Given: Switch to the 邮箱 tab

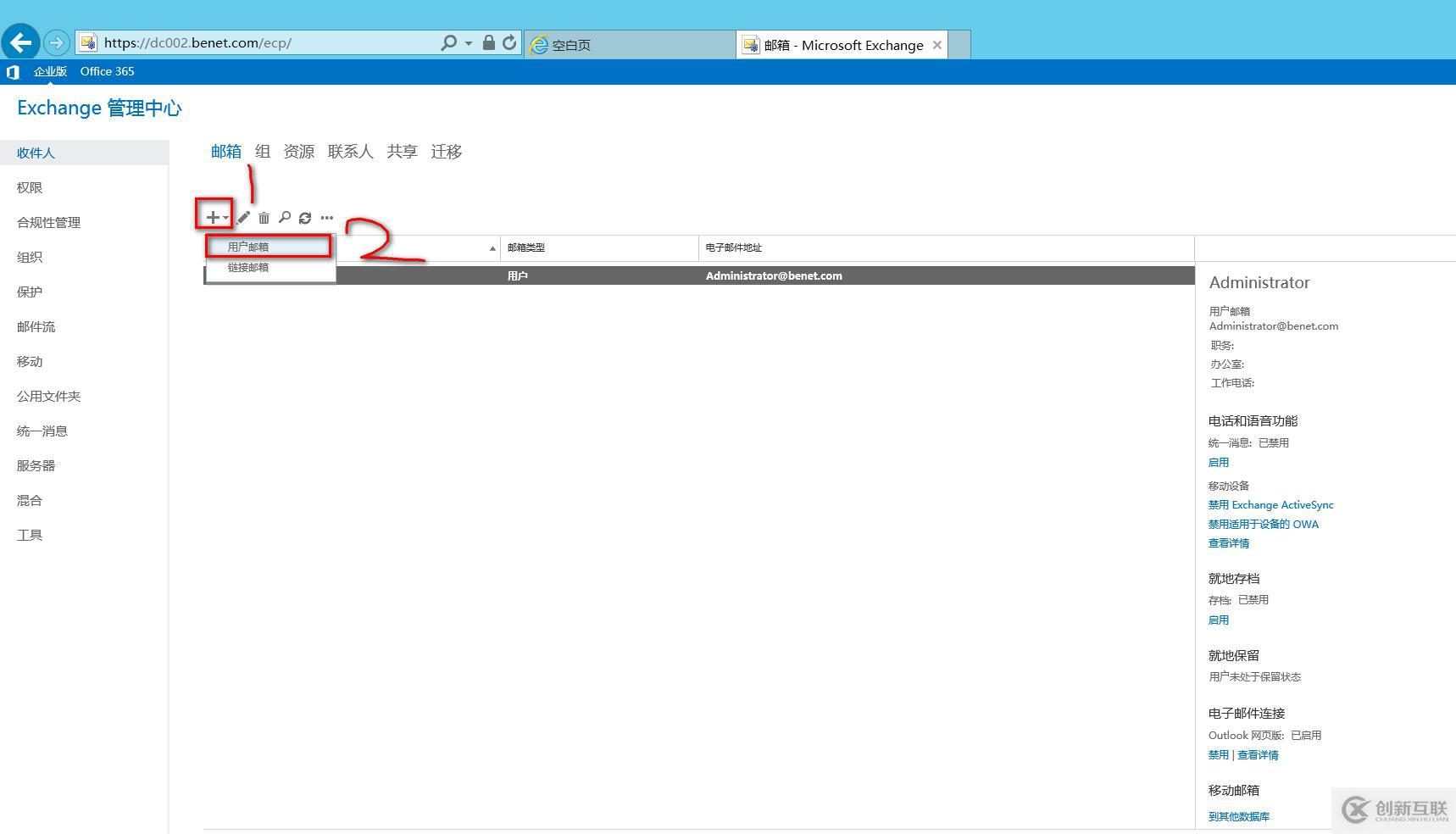Looking at the screenshot, I should [226, 151].
